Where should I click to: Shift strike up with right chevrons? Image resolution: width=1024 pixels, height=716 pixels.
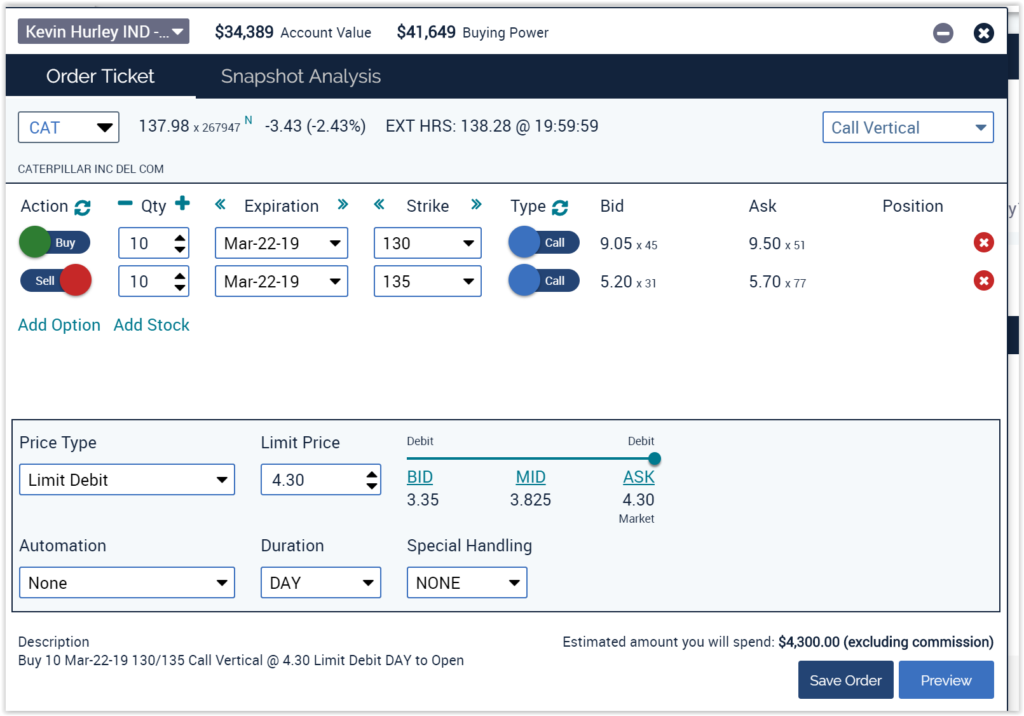(x=476, y=205)
